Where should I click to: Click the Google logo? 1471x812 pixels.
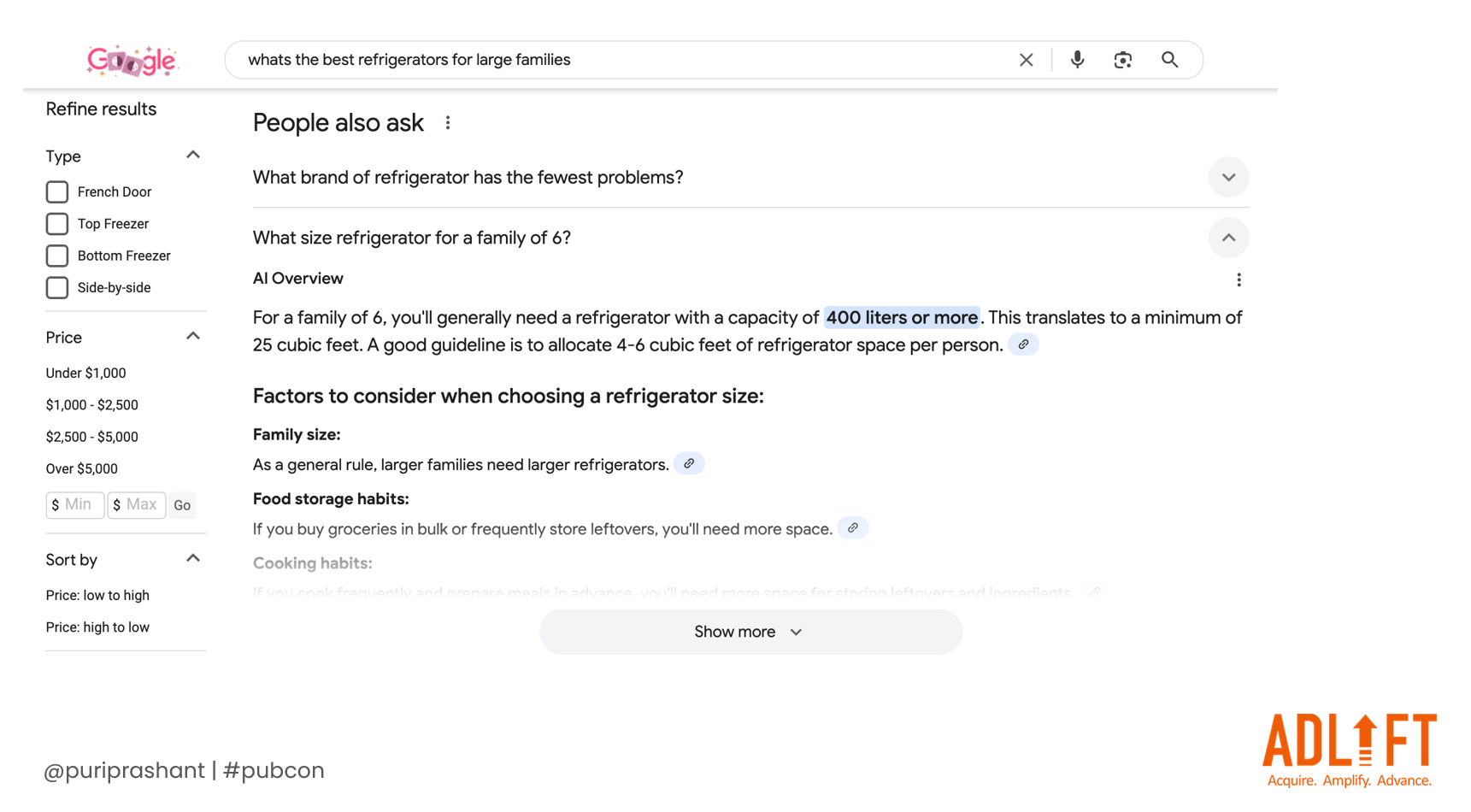click(132, 60)
